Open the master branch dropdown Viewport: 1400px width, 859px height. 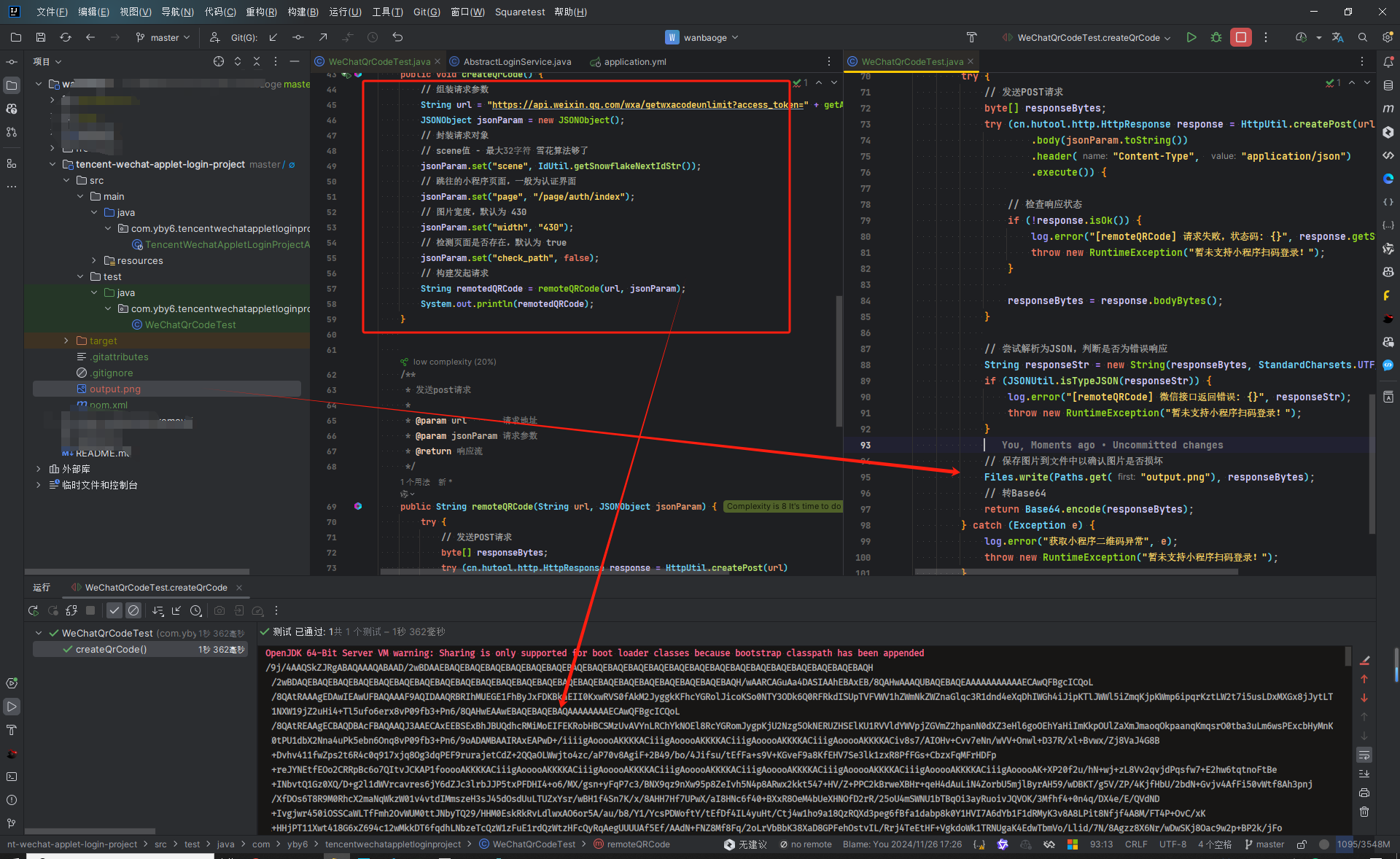pyautogui.click(x=163, y=37)
